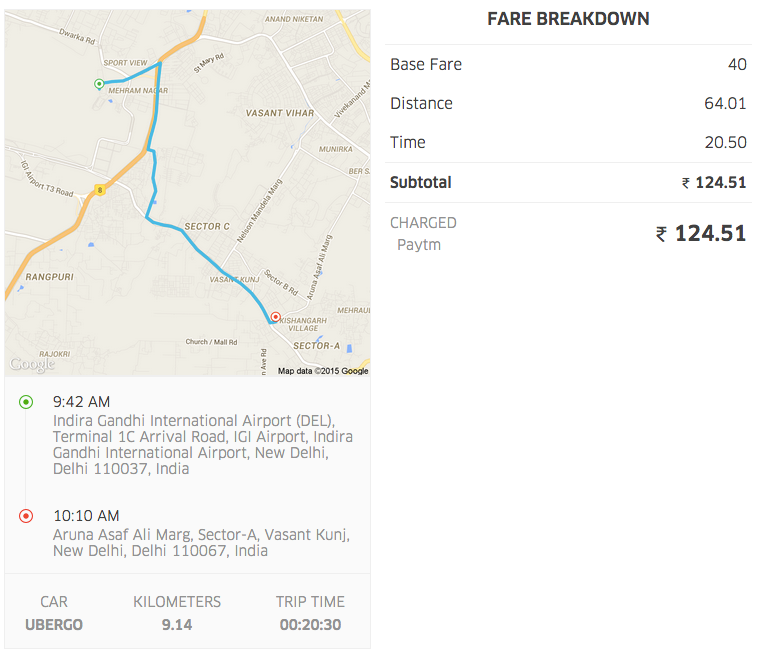Click the 9.14 kilometers value
Screen dimensions: 765x654
click(x=177, y=625)
